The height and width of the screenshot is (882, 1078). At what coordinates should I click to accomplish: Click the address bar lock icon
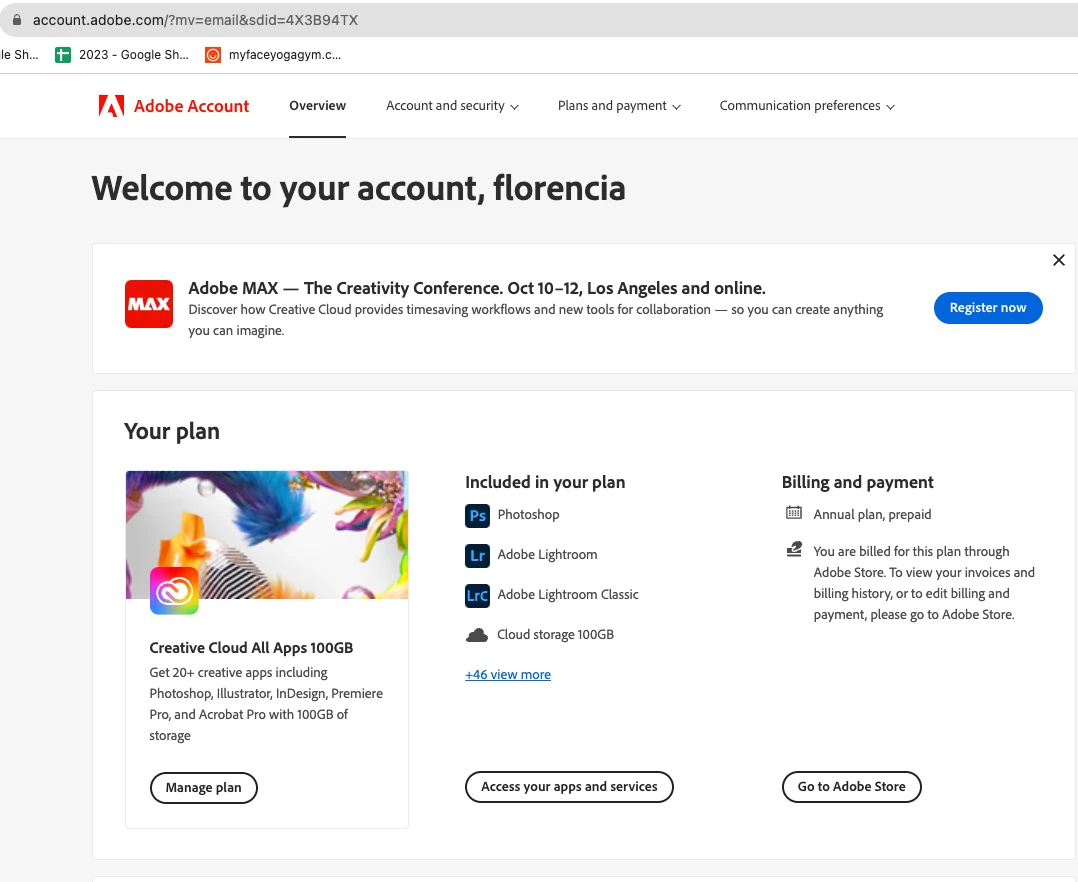[17, 20]
